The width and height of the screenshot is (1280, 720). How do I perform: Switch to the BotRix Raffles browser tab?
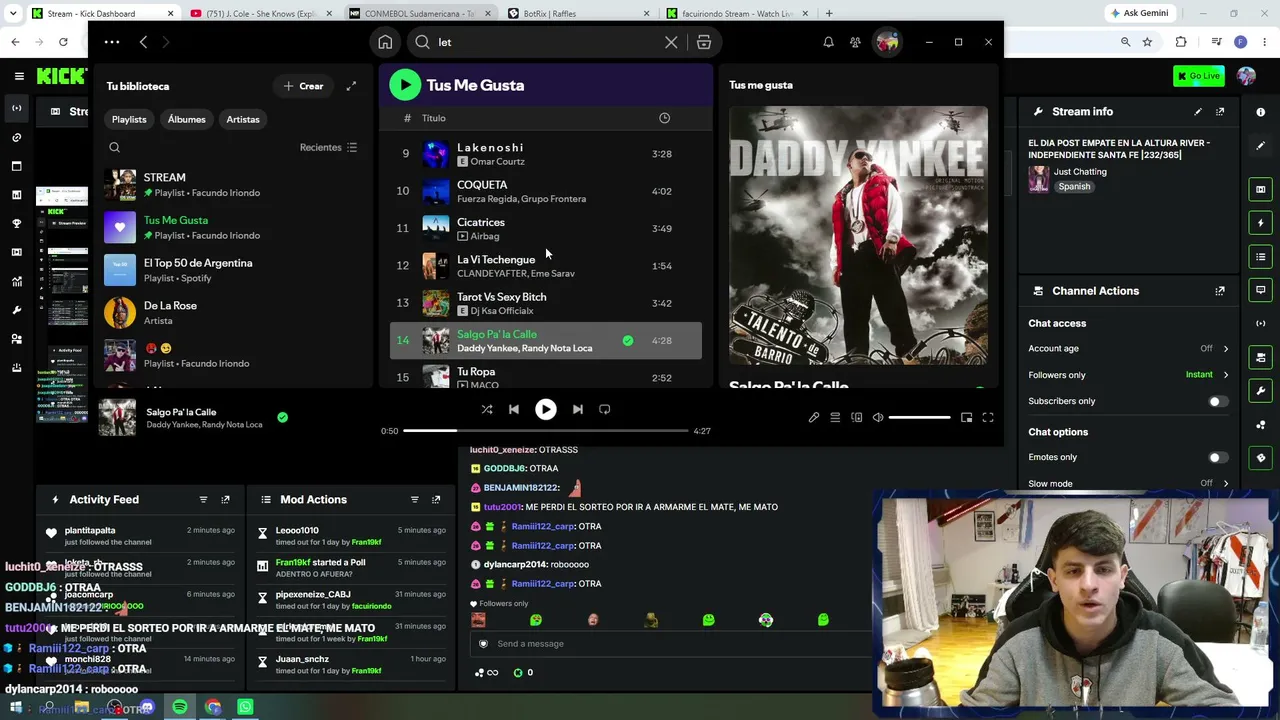pyautogui.click(x=577, y=14)
